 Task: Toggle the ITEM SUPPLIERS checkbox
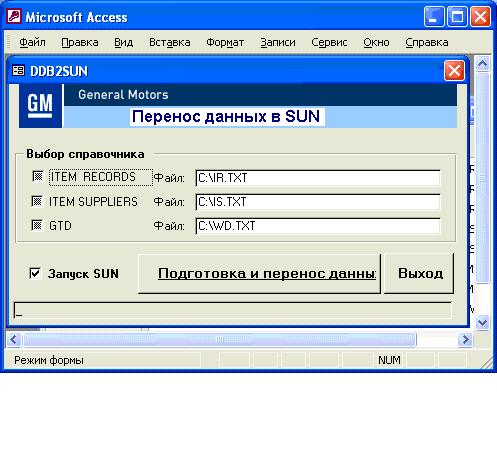click(x=37, y=201)
